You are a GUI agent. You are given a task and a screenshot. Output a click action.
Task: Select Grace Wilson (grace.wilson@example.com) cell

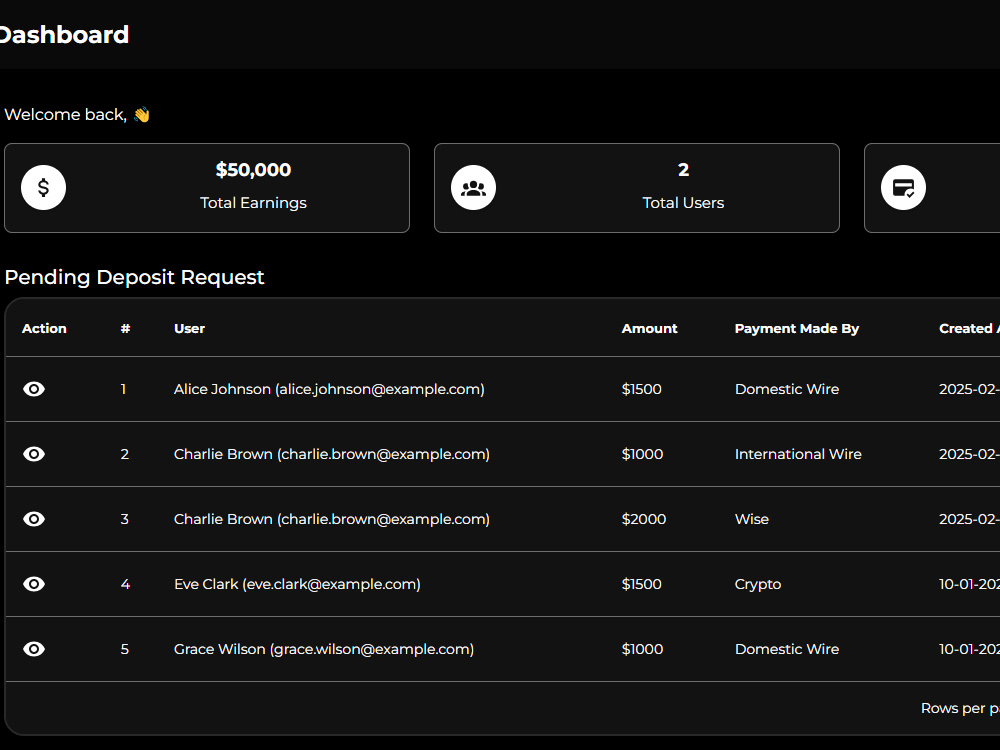point(324,649)
